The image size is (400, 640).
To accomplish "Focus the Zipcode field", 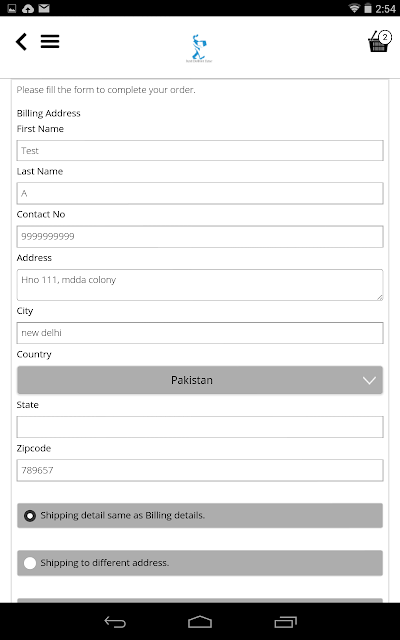I will [x=200, y=470].
